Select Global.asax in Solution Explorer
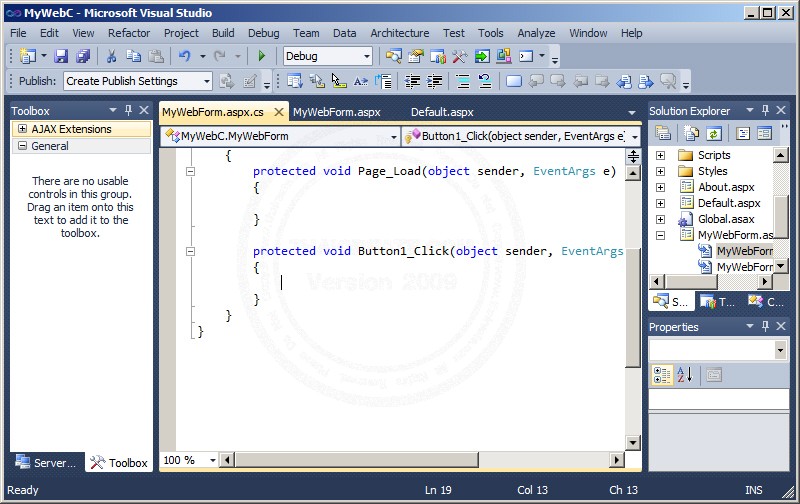 [726, 219]
